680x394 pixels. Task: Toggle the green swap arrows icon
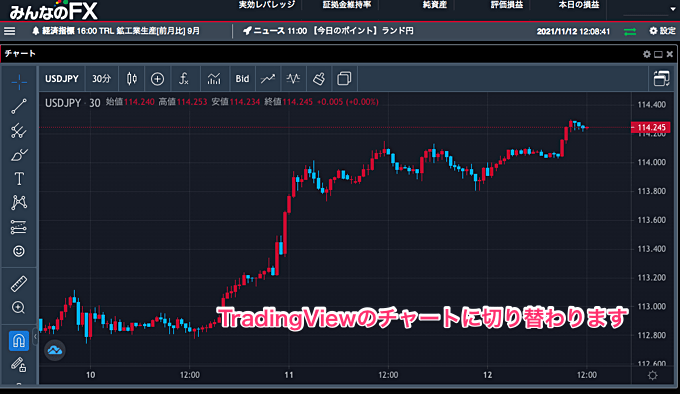tap(630, 31)
